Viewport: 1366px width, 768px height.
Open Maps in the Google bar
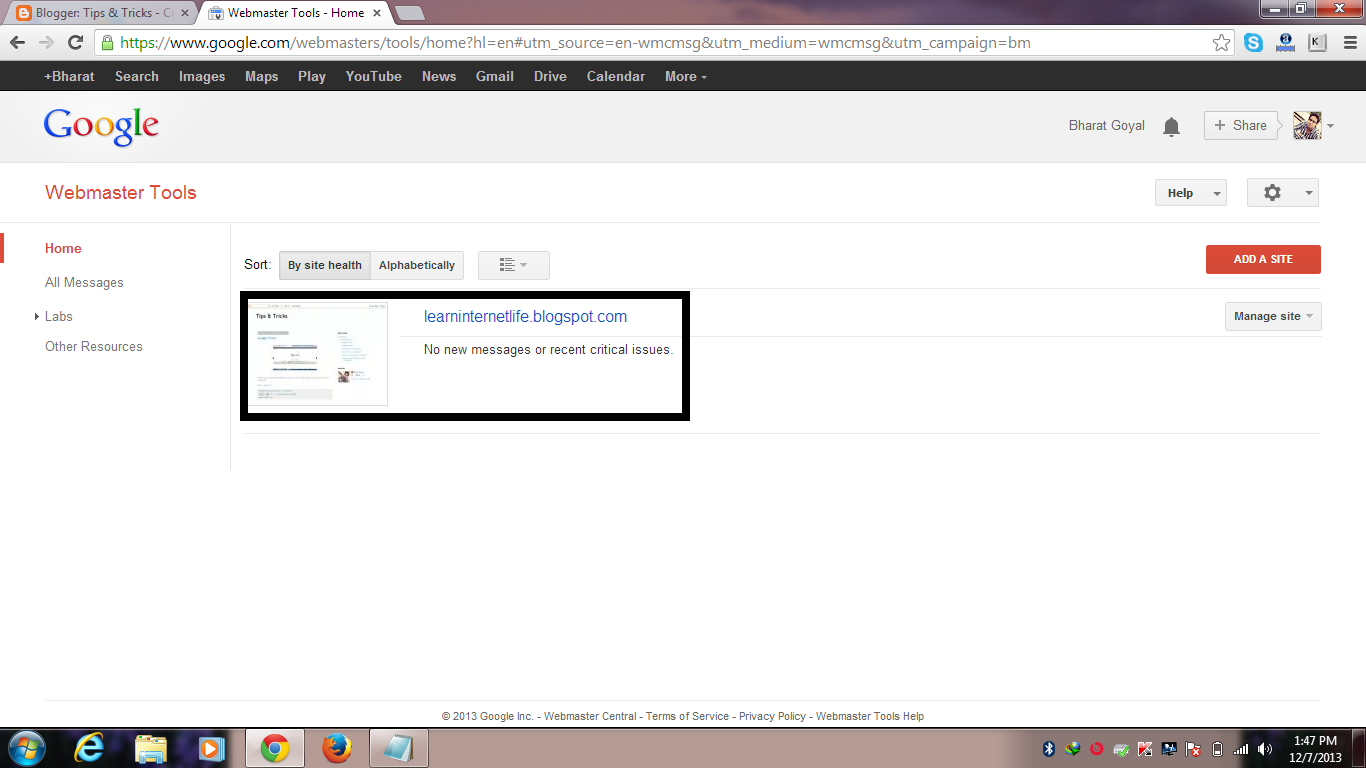[262, 76]
